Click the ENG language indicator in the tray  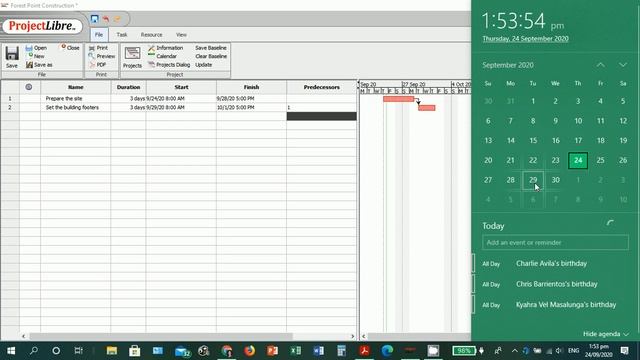click(x=573, y=351)
